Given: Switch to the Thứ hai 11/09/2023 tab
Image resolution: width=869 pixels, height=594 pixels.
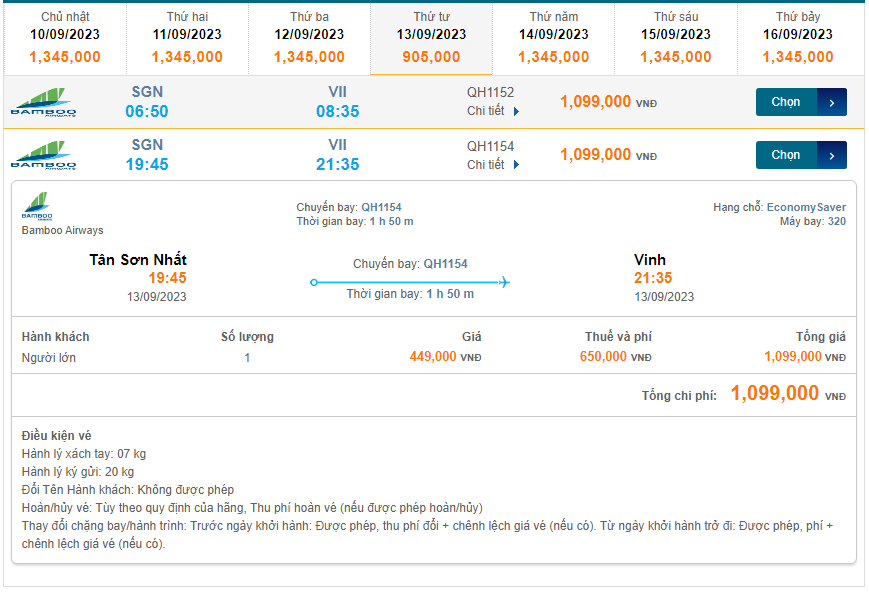Looking at the screenshot, I should click(x=187, y=38).
